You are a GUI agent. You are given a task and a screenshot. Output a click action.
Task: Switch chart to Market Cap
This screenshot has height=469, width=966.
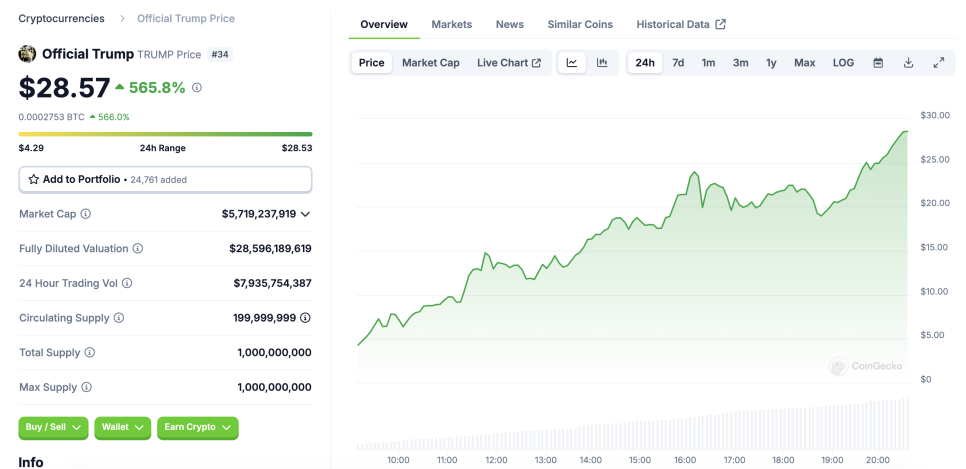coord(431,63)
